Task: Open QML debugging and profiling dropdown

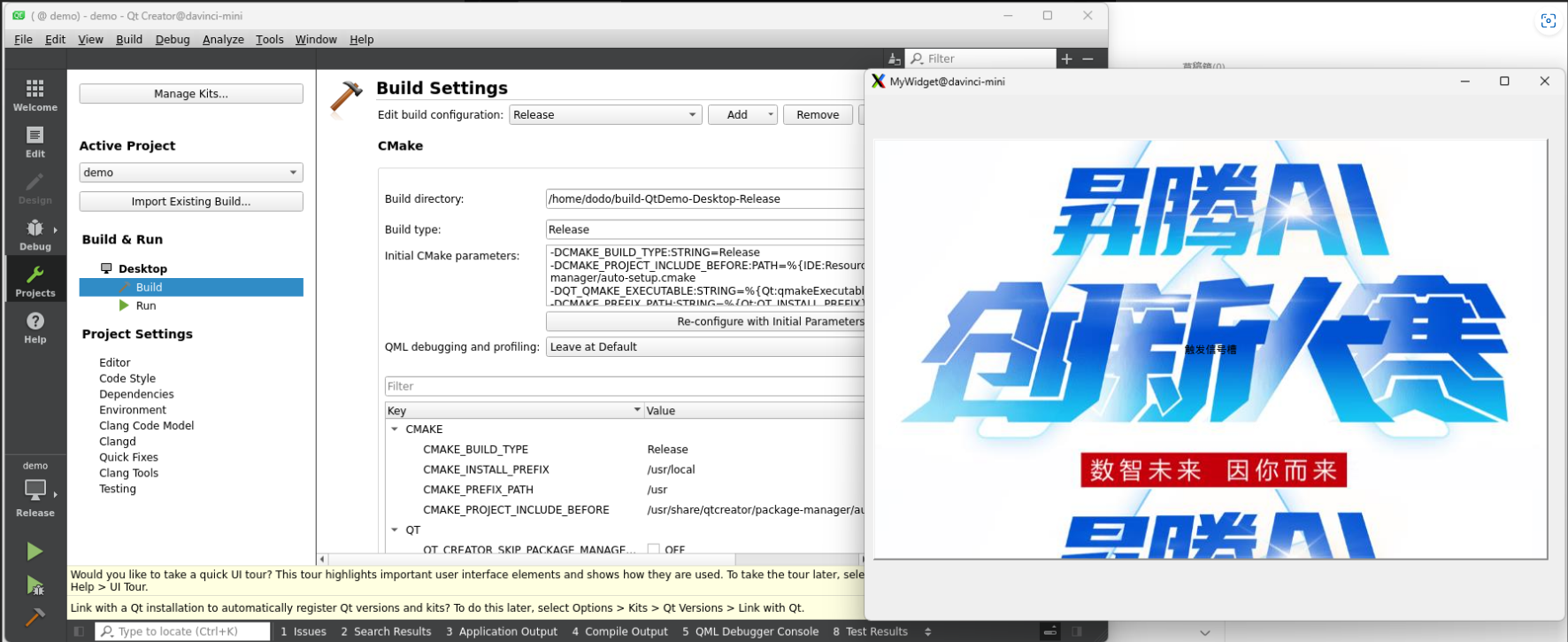Action: [x=705, y=347]
